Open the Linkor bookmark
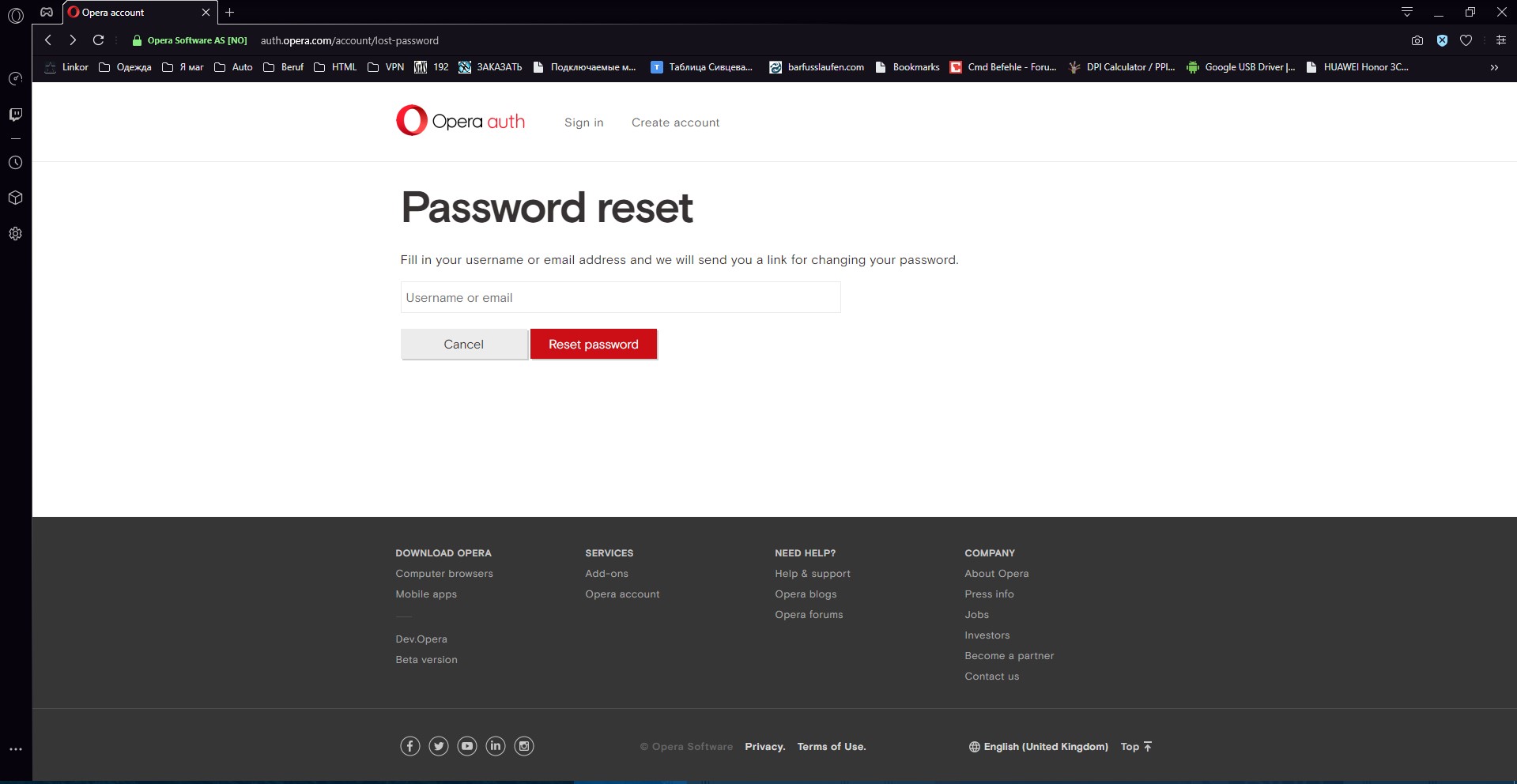Viewport: 1517px width, 784px height. point(66,67)
